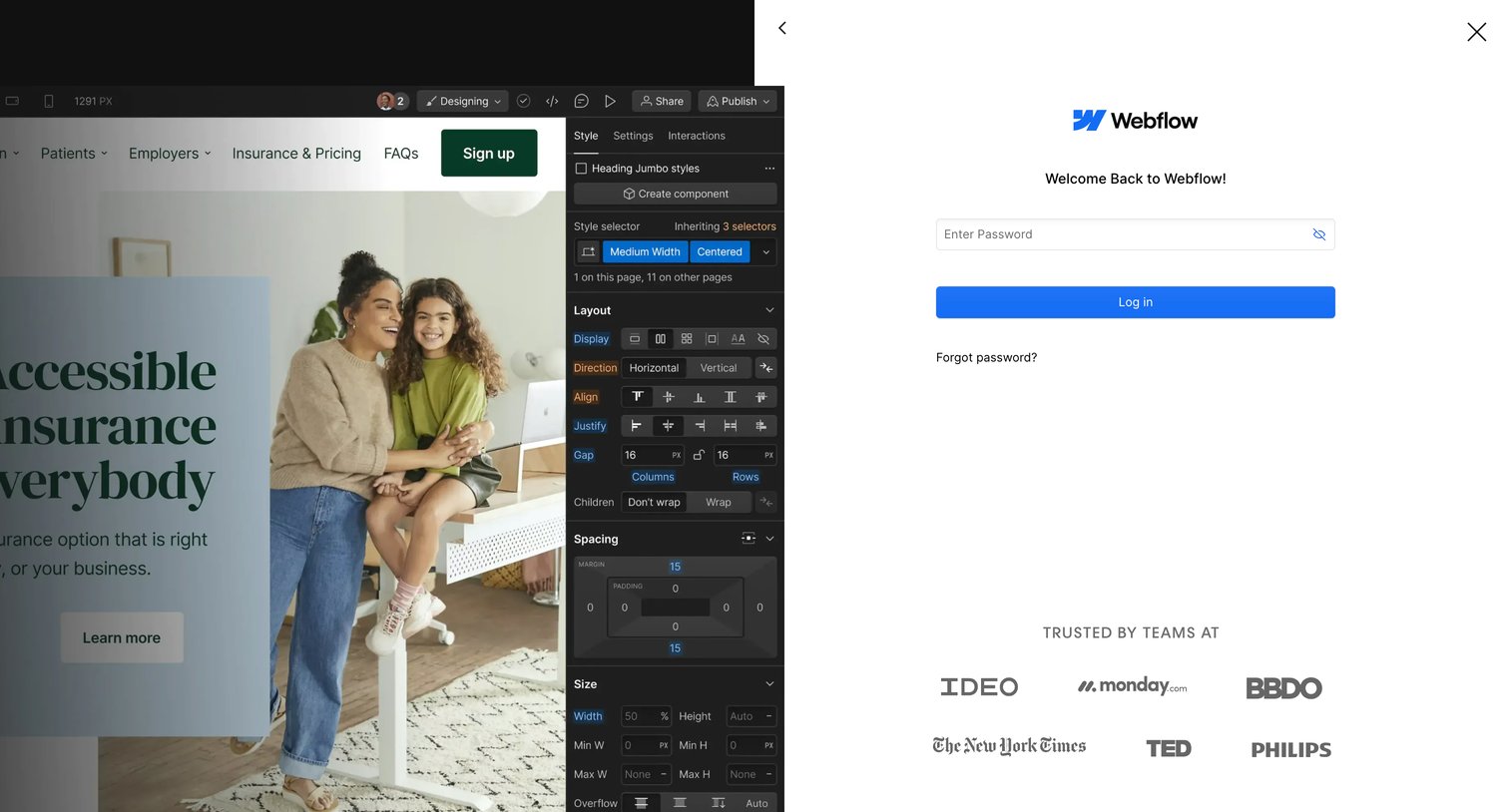Viewport: 1509px width, 812px height.
Task: Click the checkmark status icon
Action: (x=523, y=101)
